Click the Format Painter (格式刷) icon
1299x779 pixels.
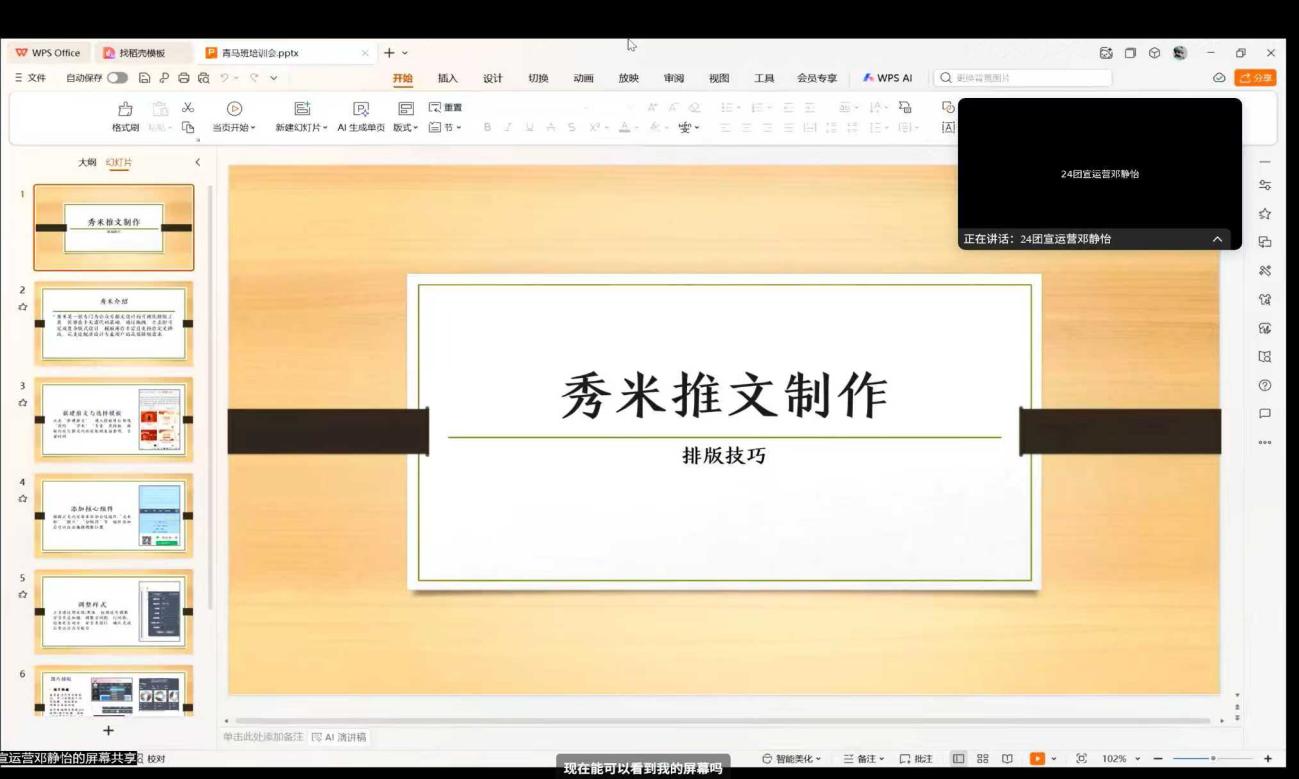125,109
